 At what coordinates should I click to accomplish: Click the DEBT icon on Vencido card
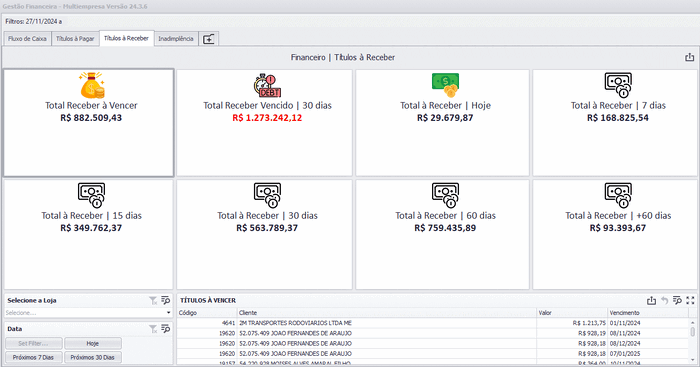click(267, 85)
